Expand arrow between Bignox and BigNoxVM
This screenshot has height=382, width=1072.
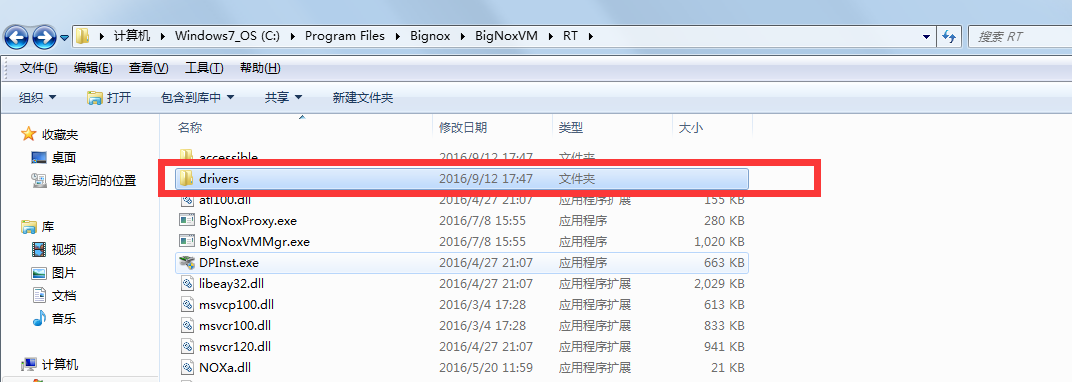tap(463, 36)
